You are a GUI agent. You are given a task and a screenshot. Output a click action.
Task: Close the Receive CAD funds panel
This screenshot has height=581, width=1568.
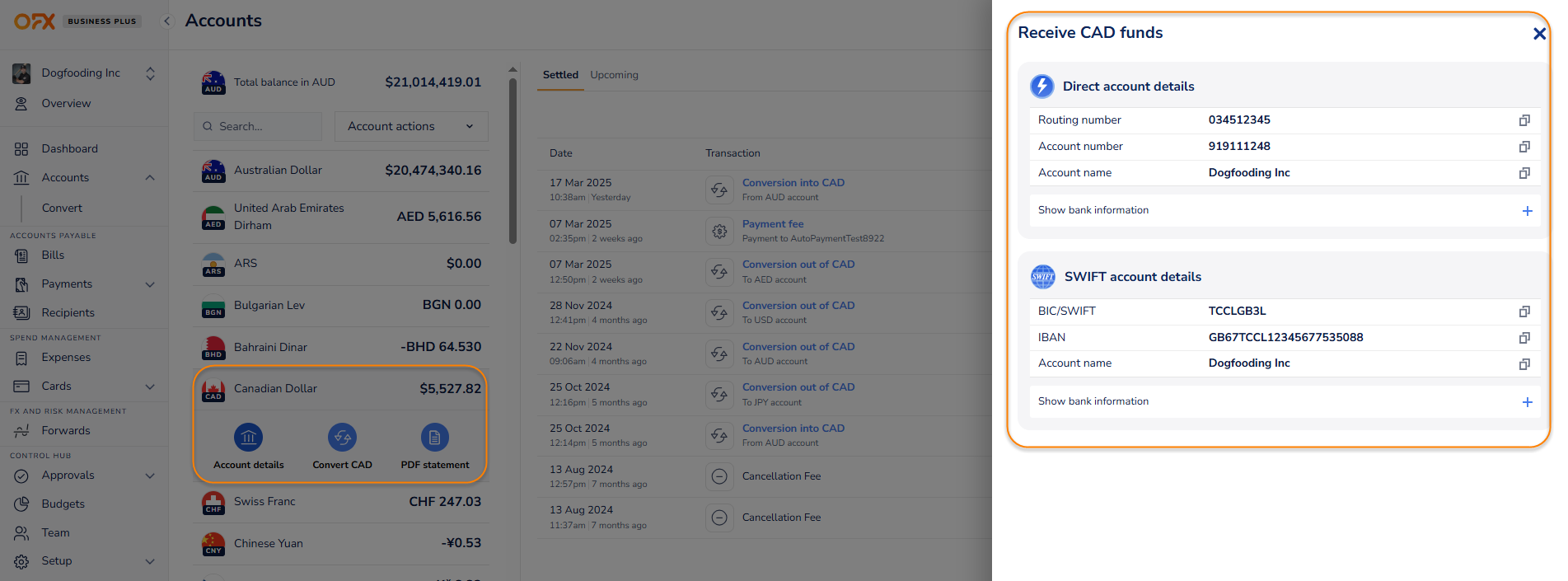[1538, 34]
